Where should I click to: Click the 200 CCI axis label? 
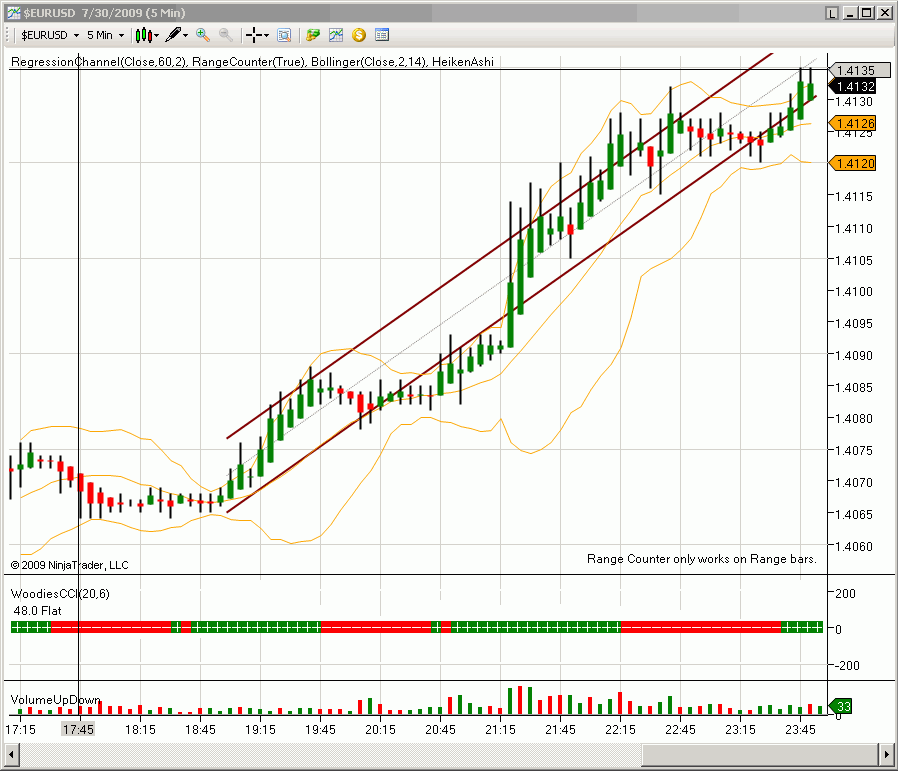tap(845, 593)
